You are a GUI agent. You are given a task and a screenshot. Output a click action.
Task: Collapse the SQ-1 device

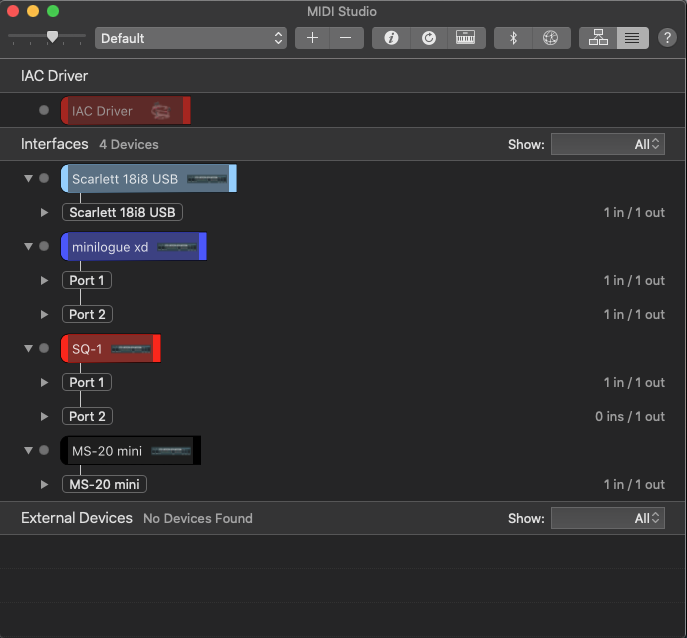pos(28,348)
